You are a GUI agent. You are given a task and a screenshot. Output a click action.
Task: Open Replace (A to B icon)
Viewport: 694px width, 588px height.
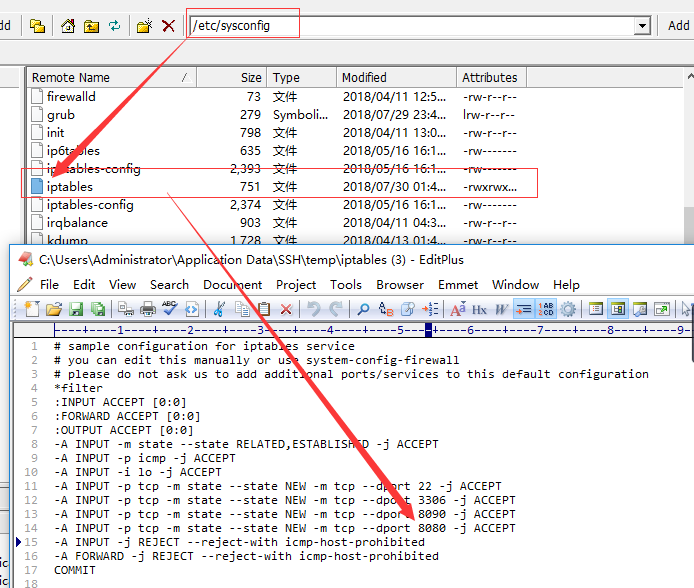(386, 309)
